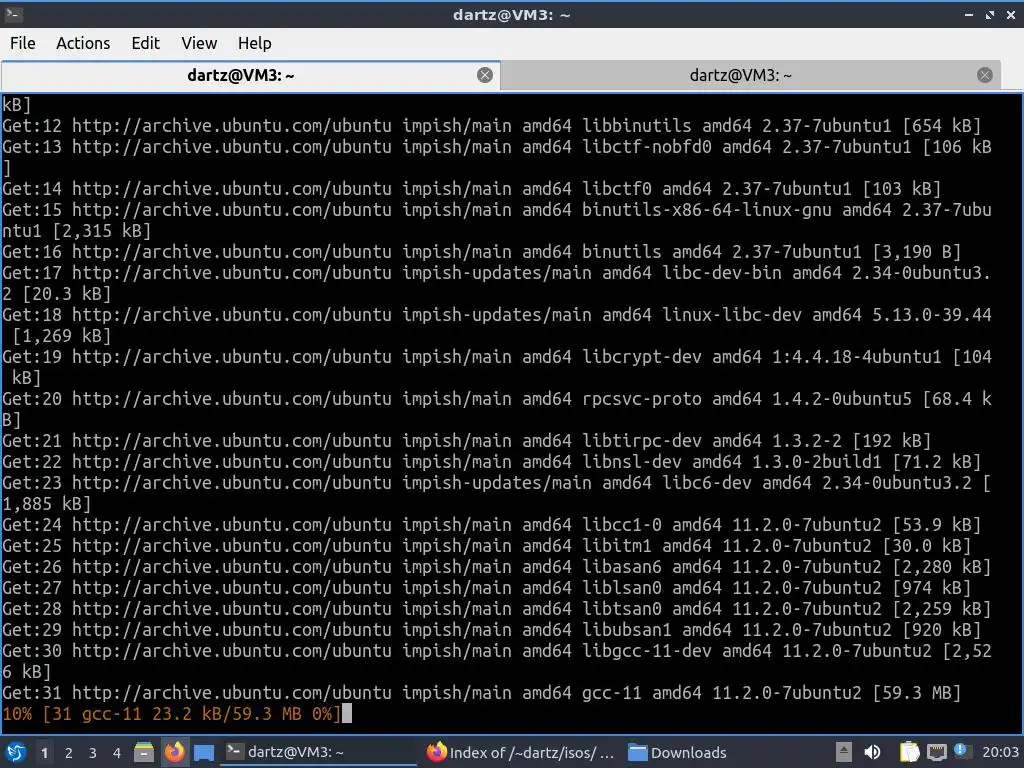Click the Get:12 libbinutils output line
The width and height of the screenshot is (1024, 768).
coord(491,125)
